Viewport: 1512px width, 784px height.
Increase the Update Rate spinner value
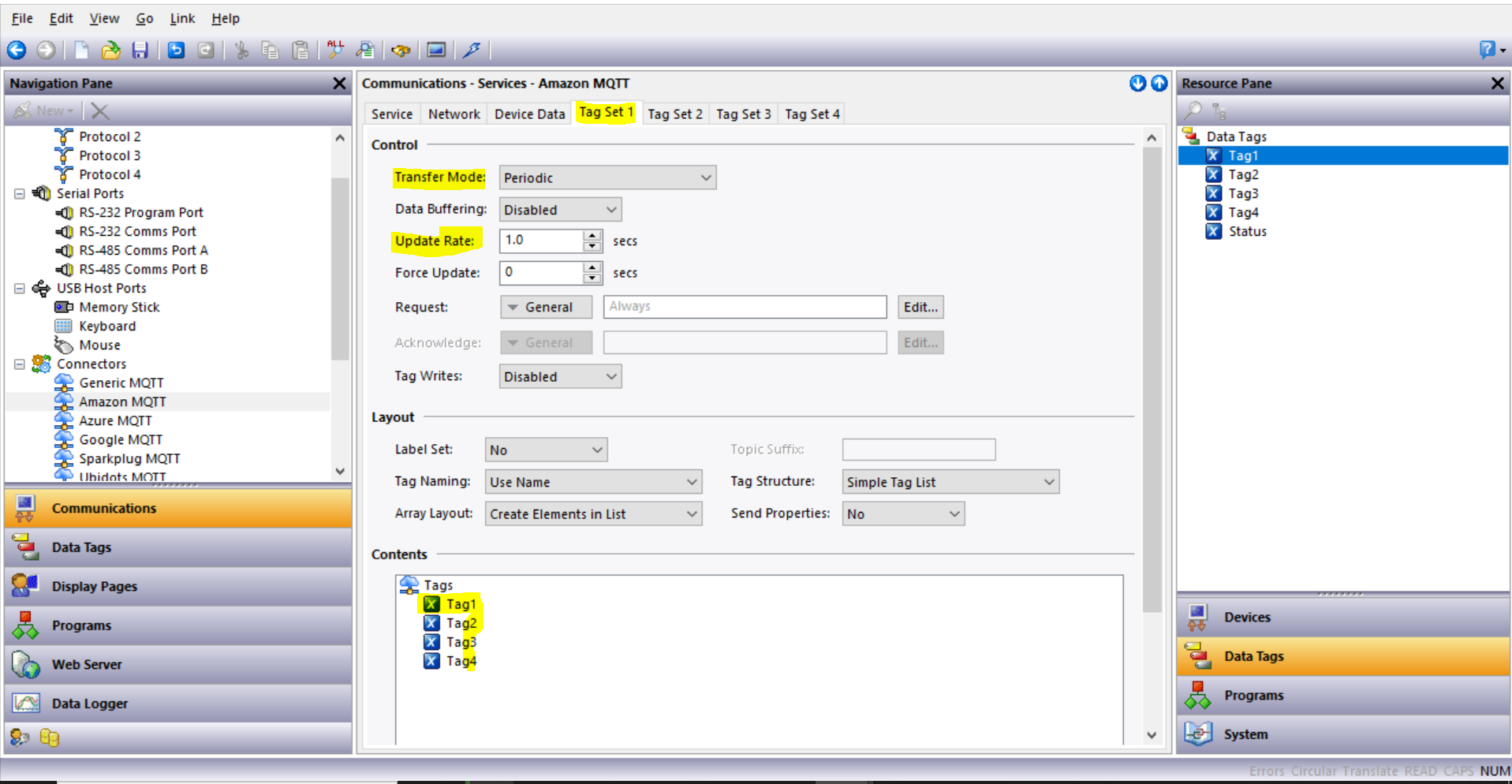click(592, 235)
